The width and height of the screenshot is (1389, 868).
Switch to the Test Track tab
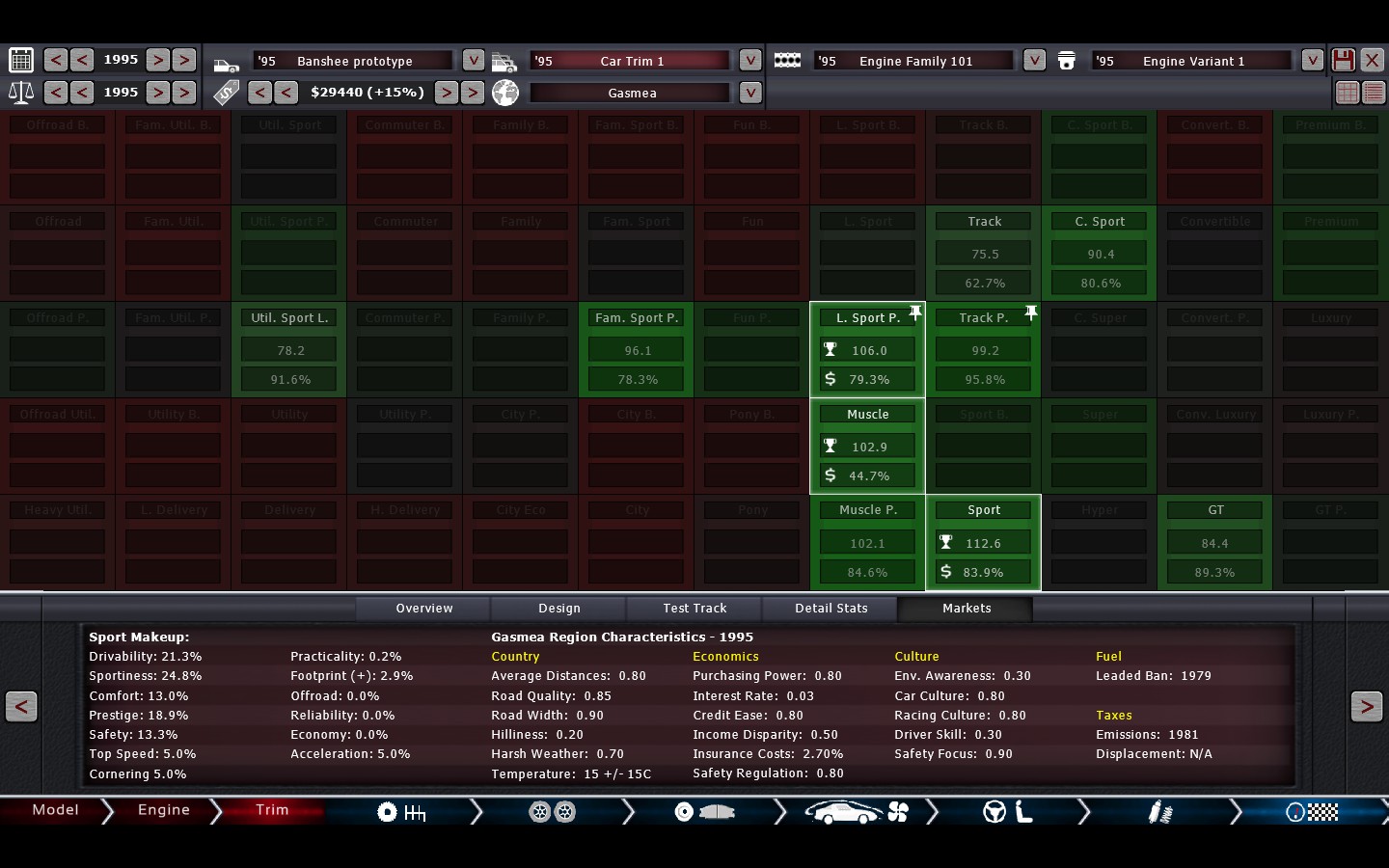pos(694,609)
